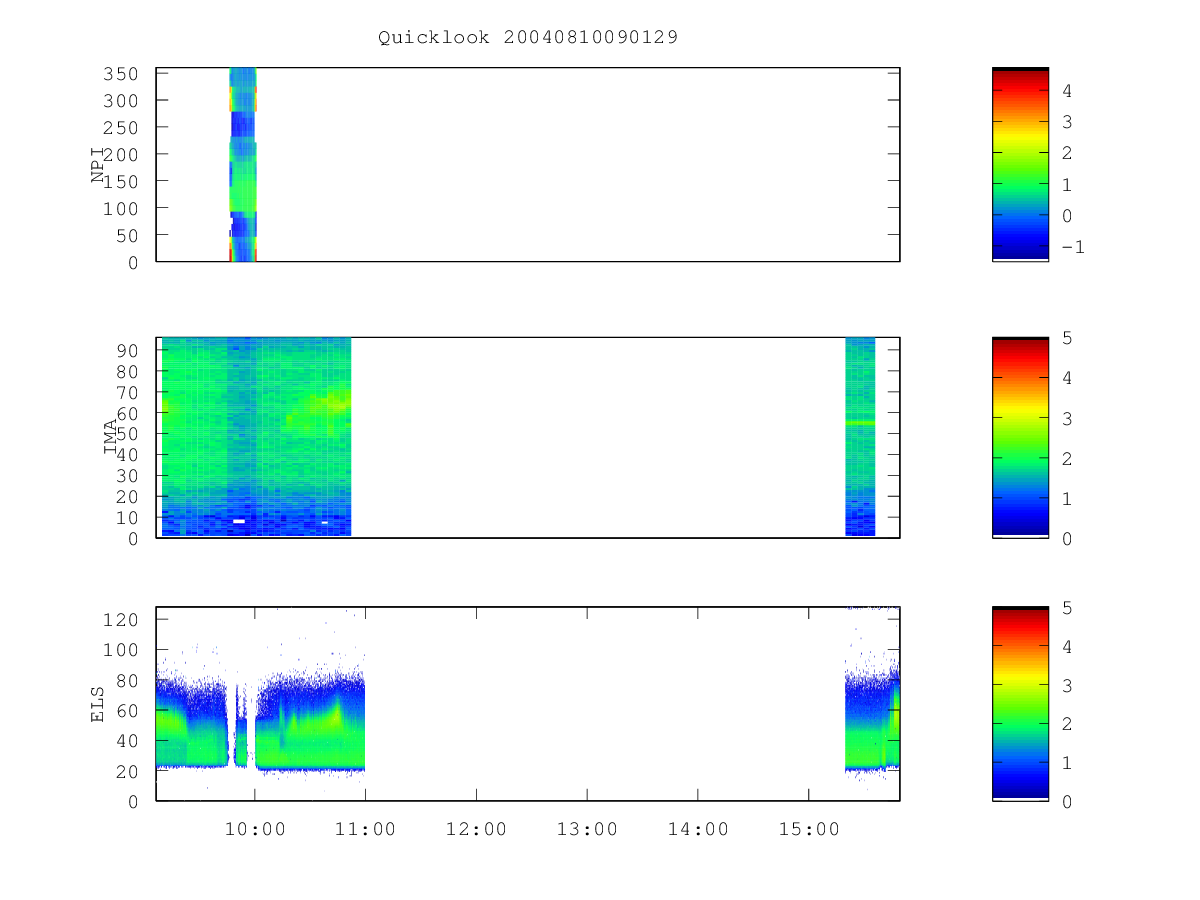Click the IMA data stripe after 15:00

point(860,437)
